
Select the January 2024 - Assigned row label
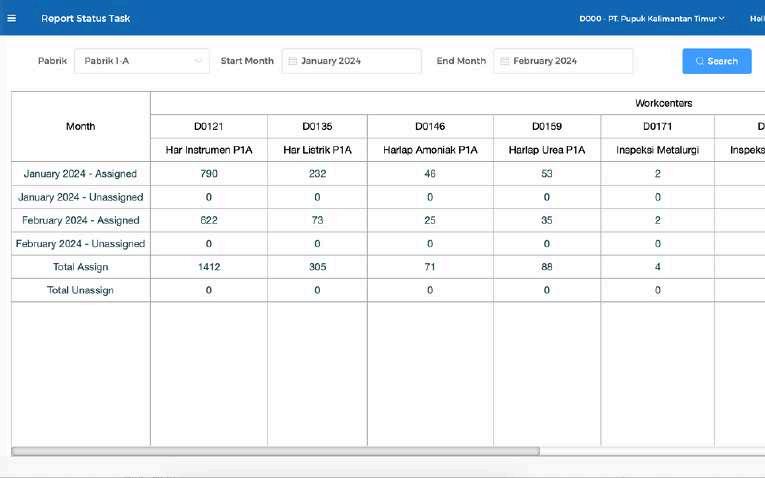coord(81,174)
